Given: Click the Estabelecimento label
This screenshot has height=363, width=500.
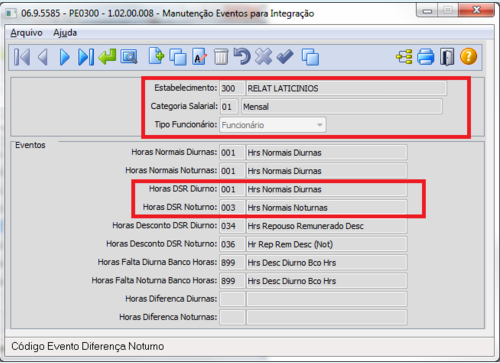Looking at the screenshot, I should [x=186, y=88].
